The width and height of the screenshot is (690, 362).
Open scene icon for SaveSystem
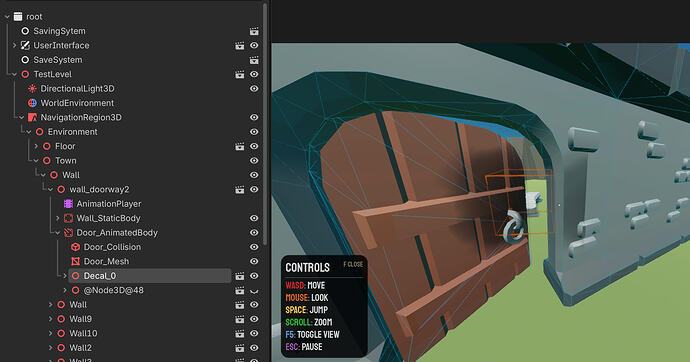(x=254, y=60)
